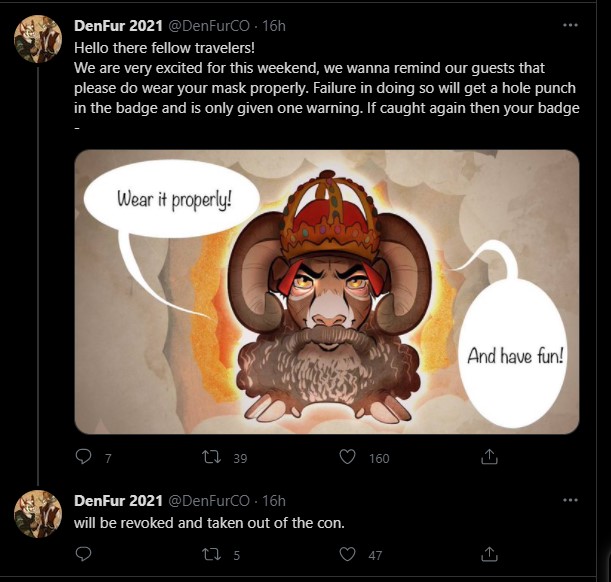Open more options on second tweet
Viewport: 611px width, 582px height.
click(x=570, y=500)
